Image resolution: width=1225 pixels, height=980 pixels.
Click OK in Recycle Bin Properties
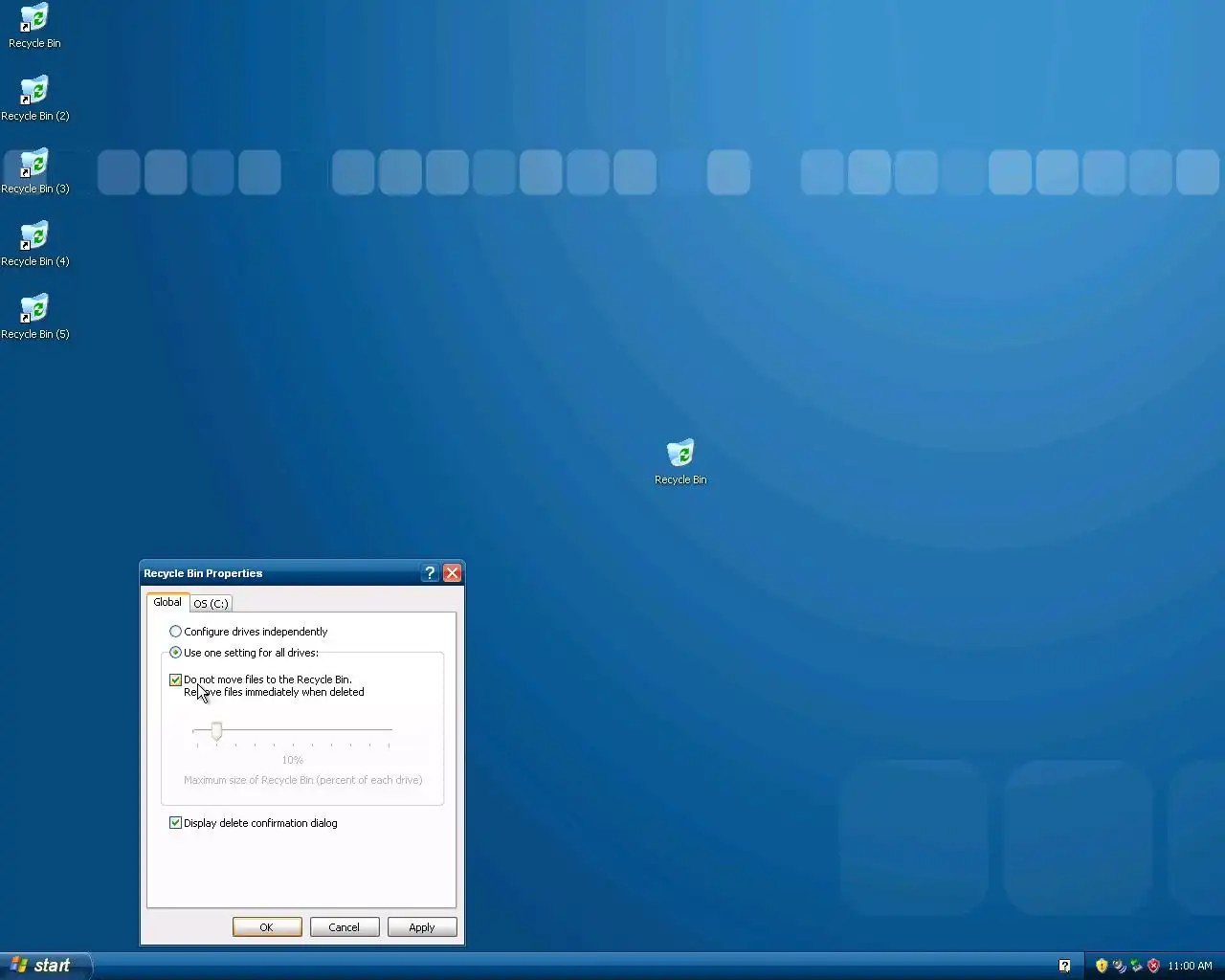(267, 927)
